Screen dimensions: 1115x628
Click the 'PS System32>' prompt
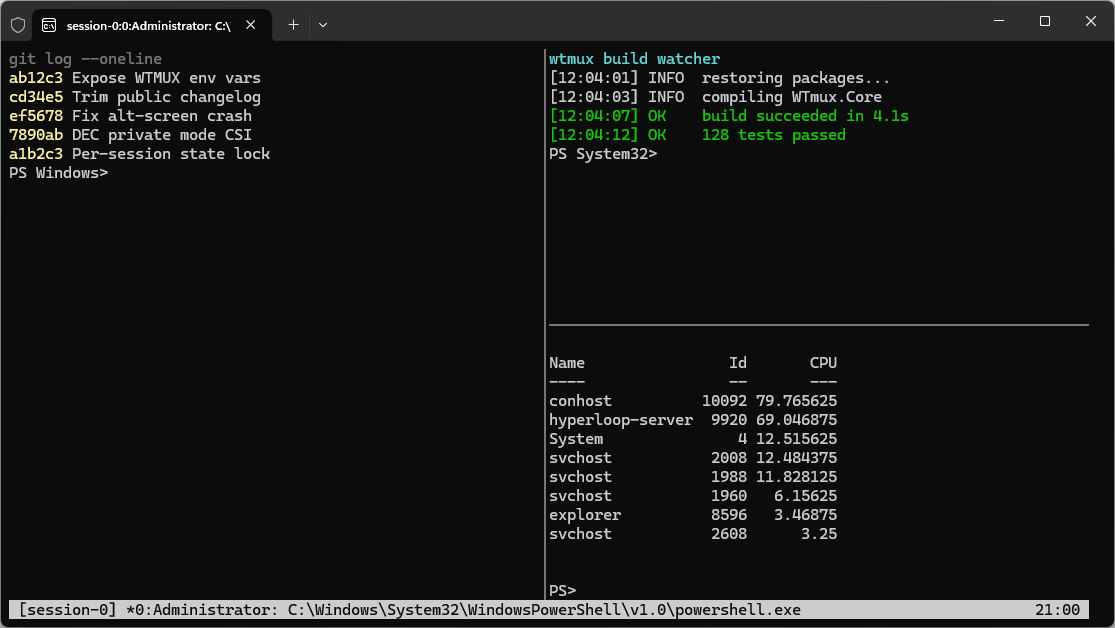[x=603, y=154]
